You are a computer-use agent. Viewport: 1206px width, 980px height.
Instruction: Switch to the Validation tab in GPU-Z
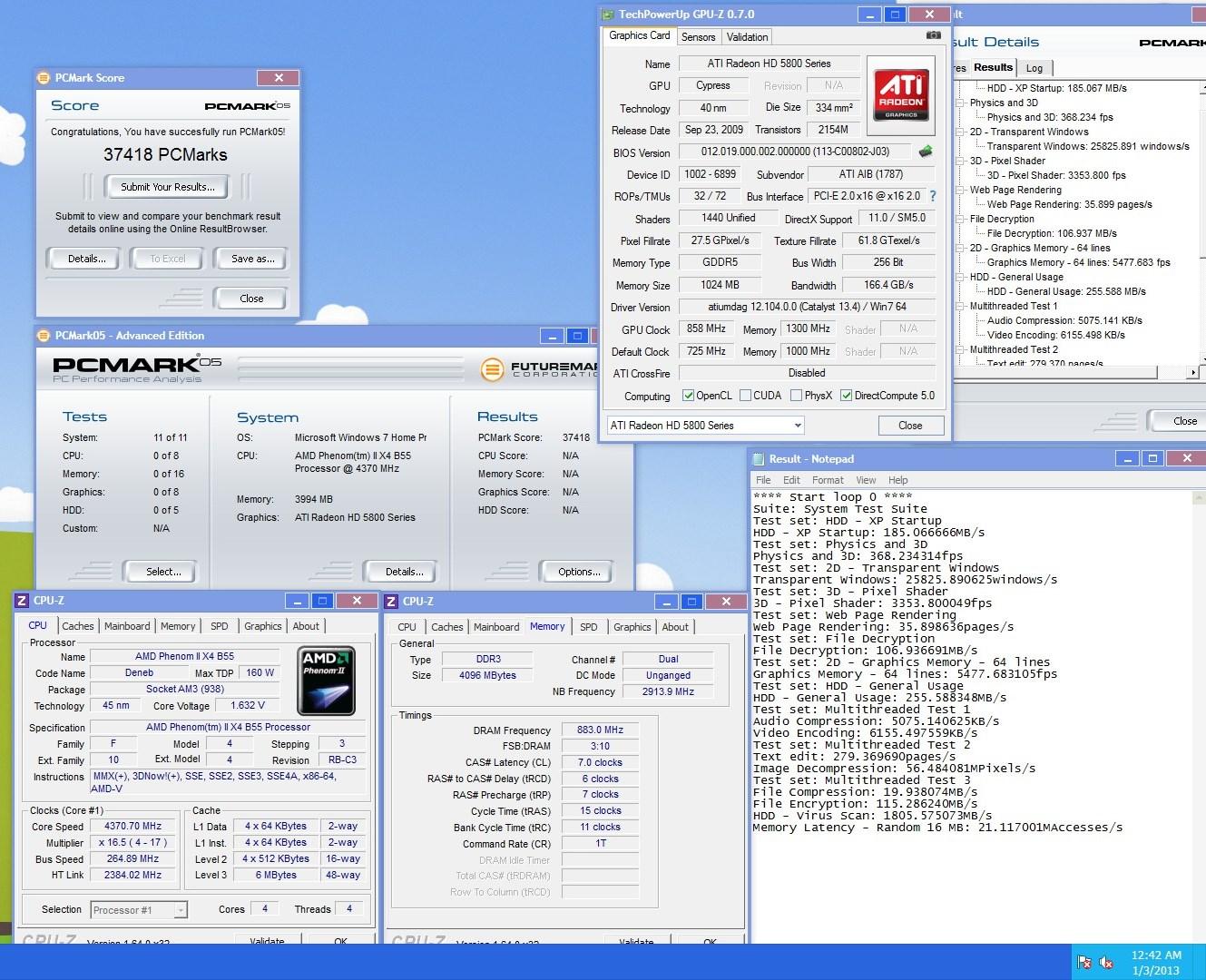coord(747,37)
